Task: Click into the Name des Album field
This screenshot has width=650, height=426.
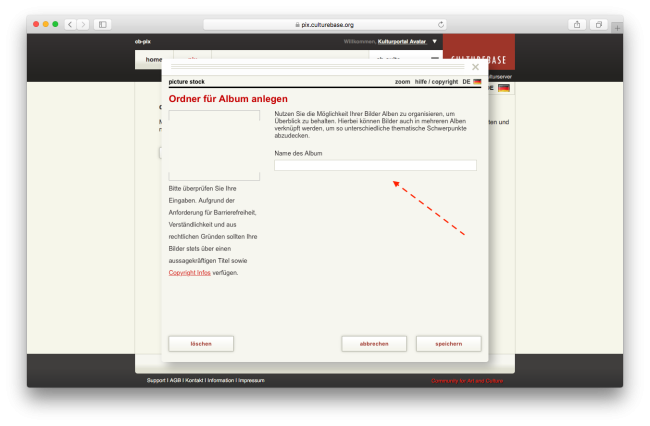Action: [x=375, y=165]
